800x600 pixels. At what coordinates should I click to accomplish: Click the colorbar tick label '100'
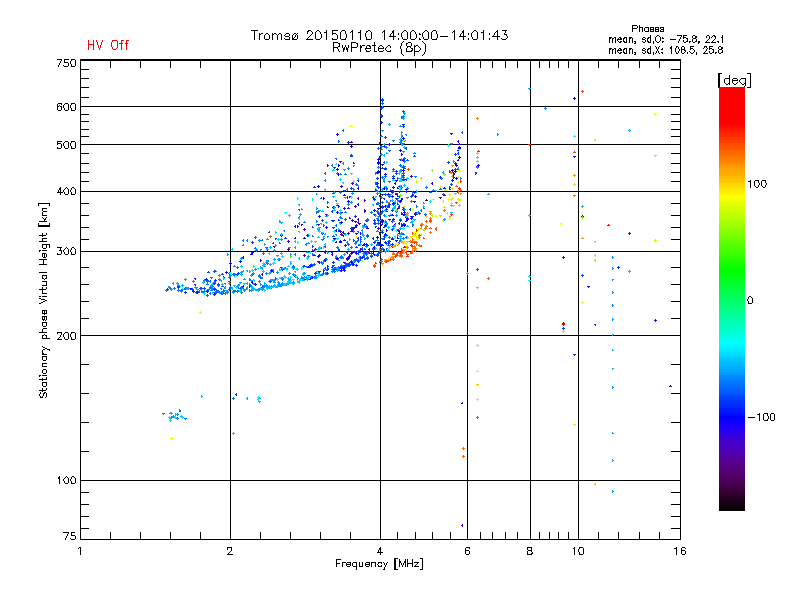tap(757, 184)
